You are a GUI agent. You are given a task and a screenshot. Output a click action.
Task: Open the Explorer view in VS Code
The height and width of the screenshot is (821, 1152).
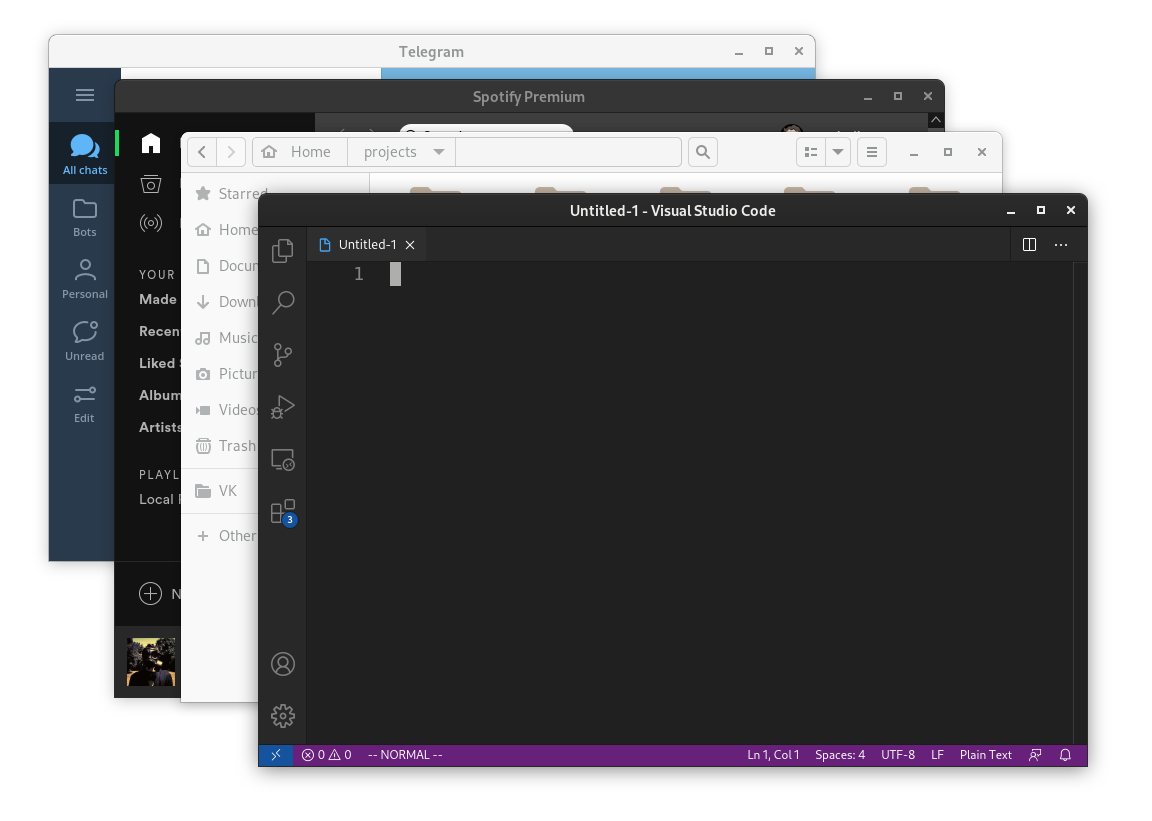pyautogui.click(x=283, y=251)
